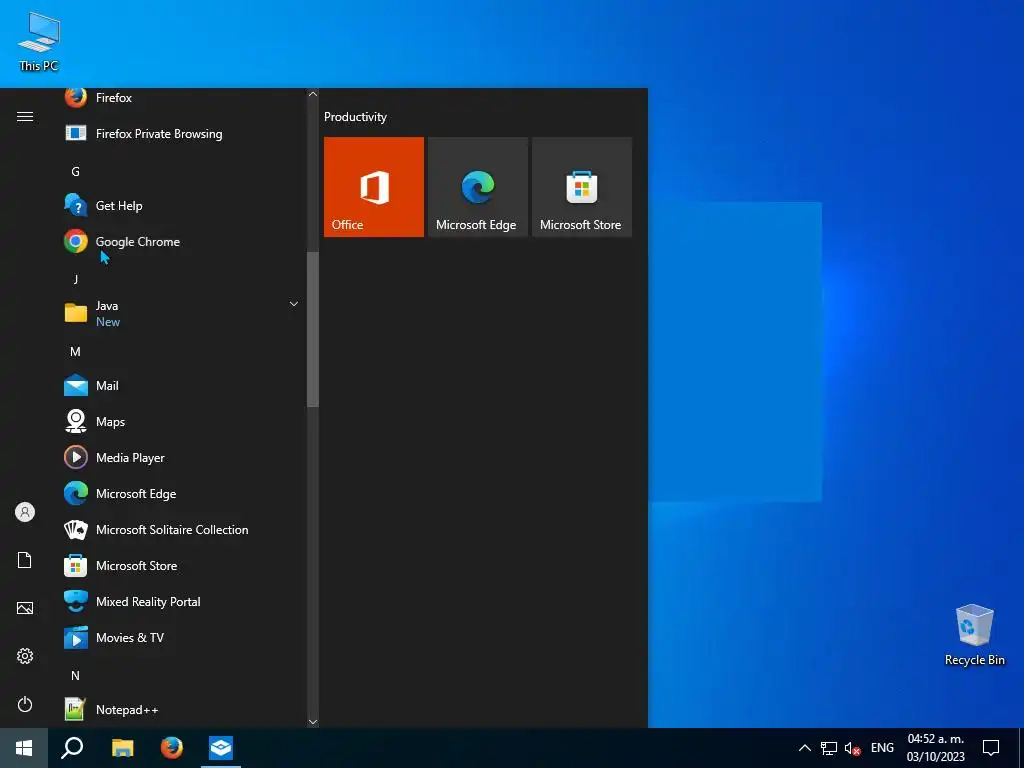Switch to the active blue box app on the taskbar
This screenshot has width=1024, height=768.
click(x=221, y=748)
